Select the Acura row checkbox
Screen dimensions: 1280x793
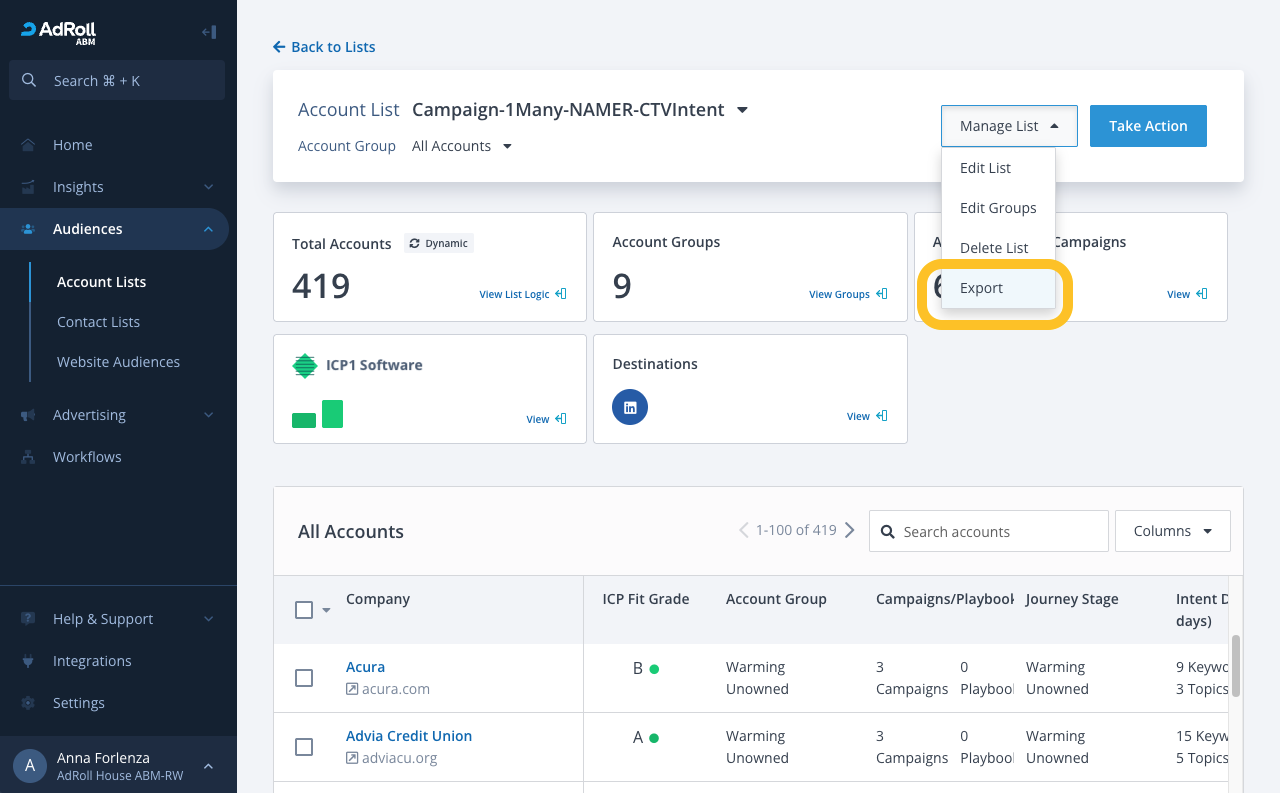(x=304, y=678)
